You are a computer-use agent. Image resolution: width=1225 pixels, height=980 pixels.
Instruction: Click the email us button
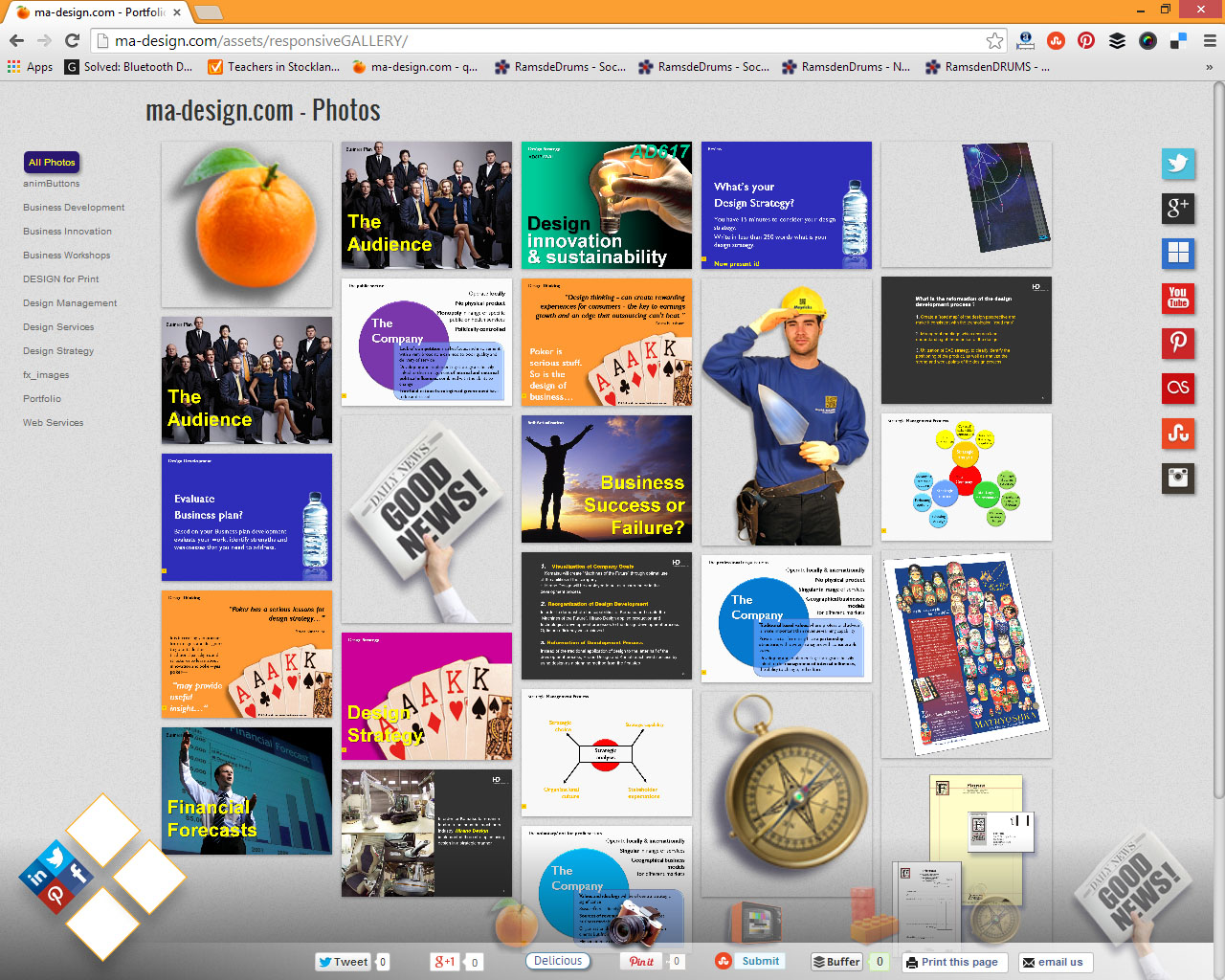[1053, 962]
